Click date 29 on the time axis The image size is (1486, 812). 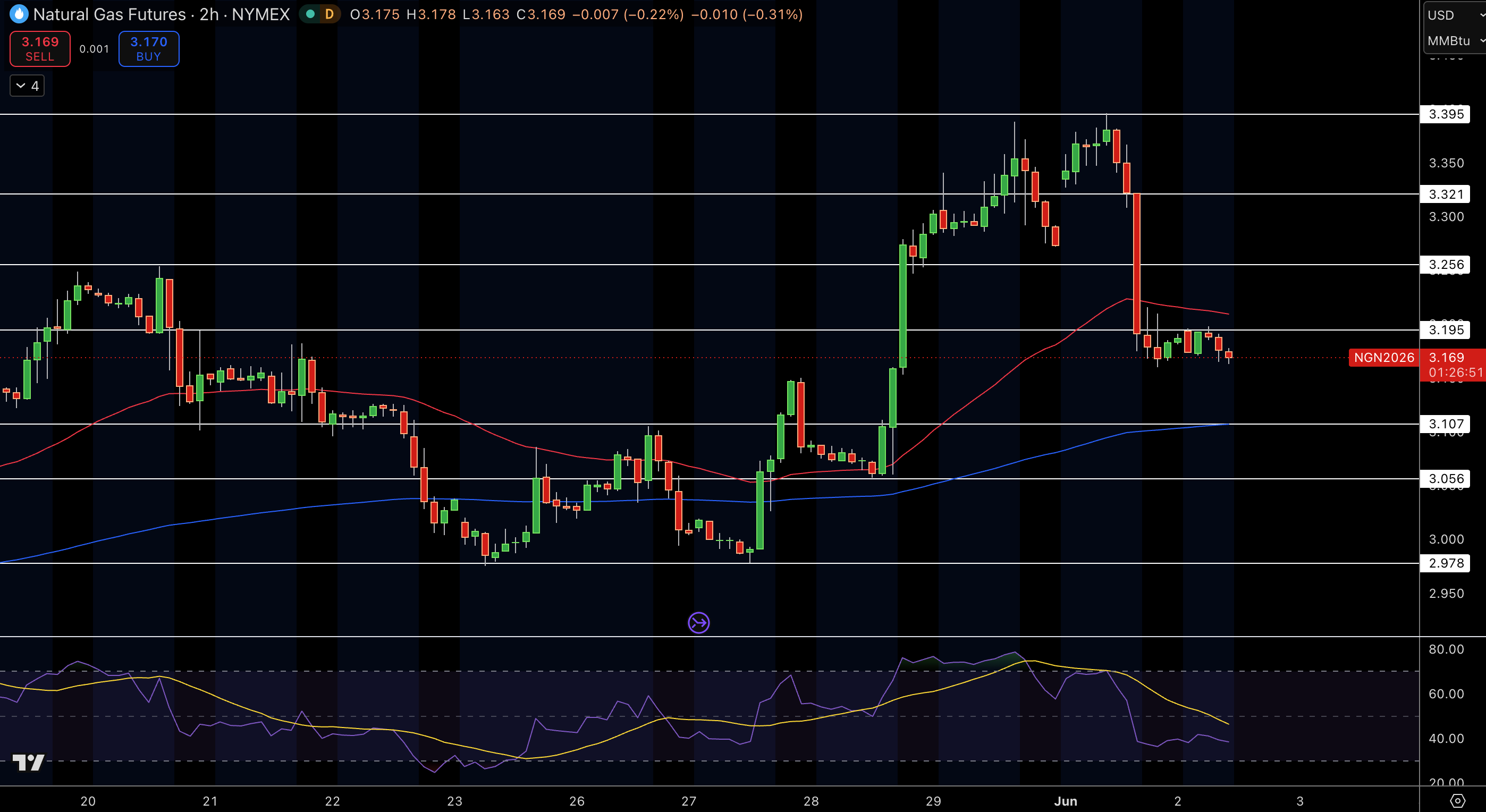tap(933, 801)
